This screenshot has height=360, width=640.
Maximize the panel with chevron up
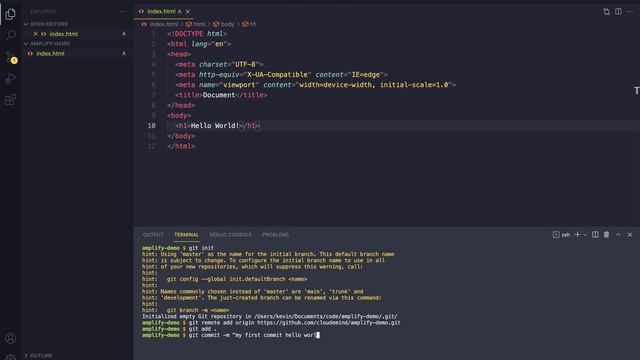pos(618,235)
